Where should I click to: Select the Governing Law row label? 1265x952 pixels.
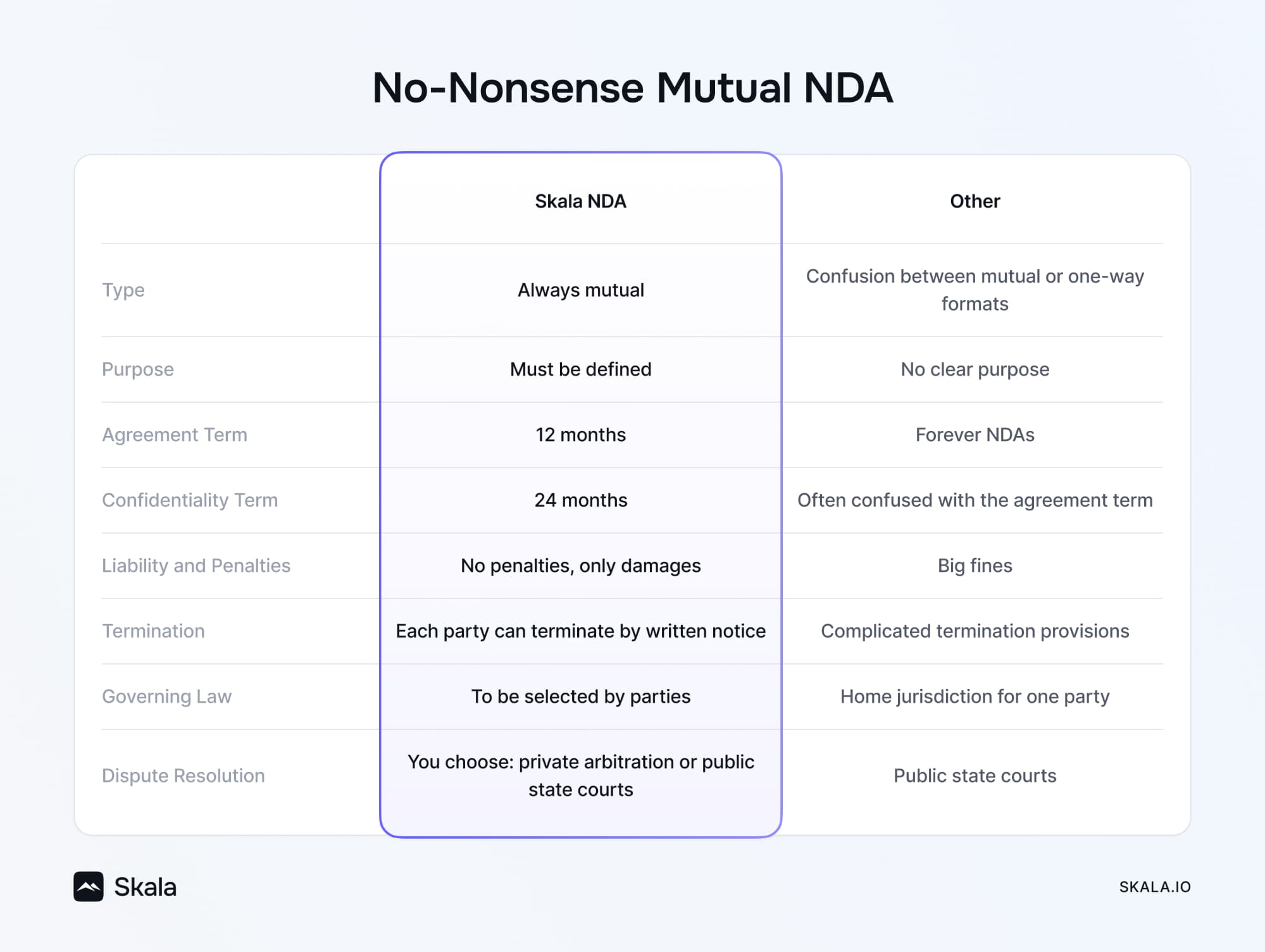[x=167, y=696]
